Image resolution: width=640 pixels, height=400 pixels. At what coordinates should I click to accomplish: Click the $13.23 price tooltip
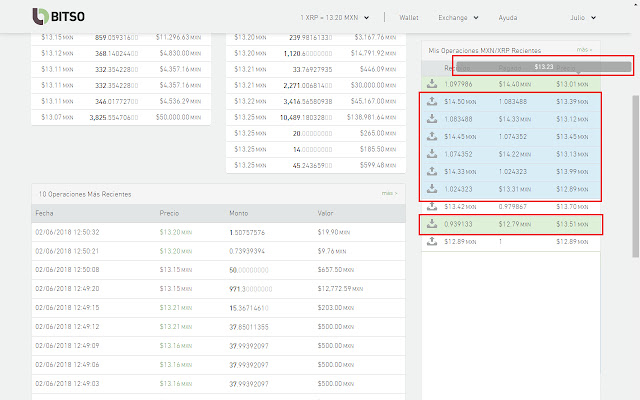[543, 67]
